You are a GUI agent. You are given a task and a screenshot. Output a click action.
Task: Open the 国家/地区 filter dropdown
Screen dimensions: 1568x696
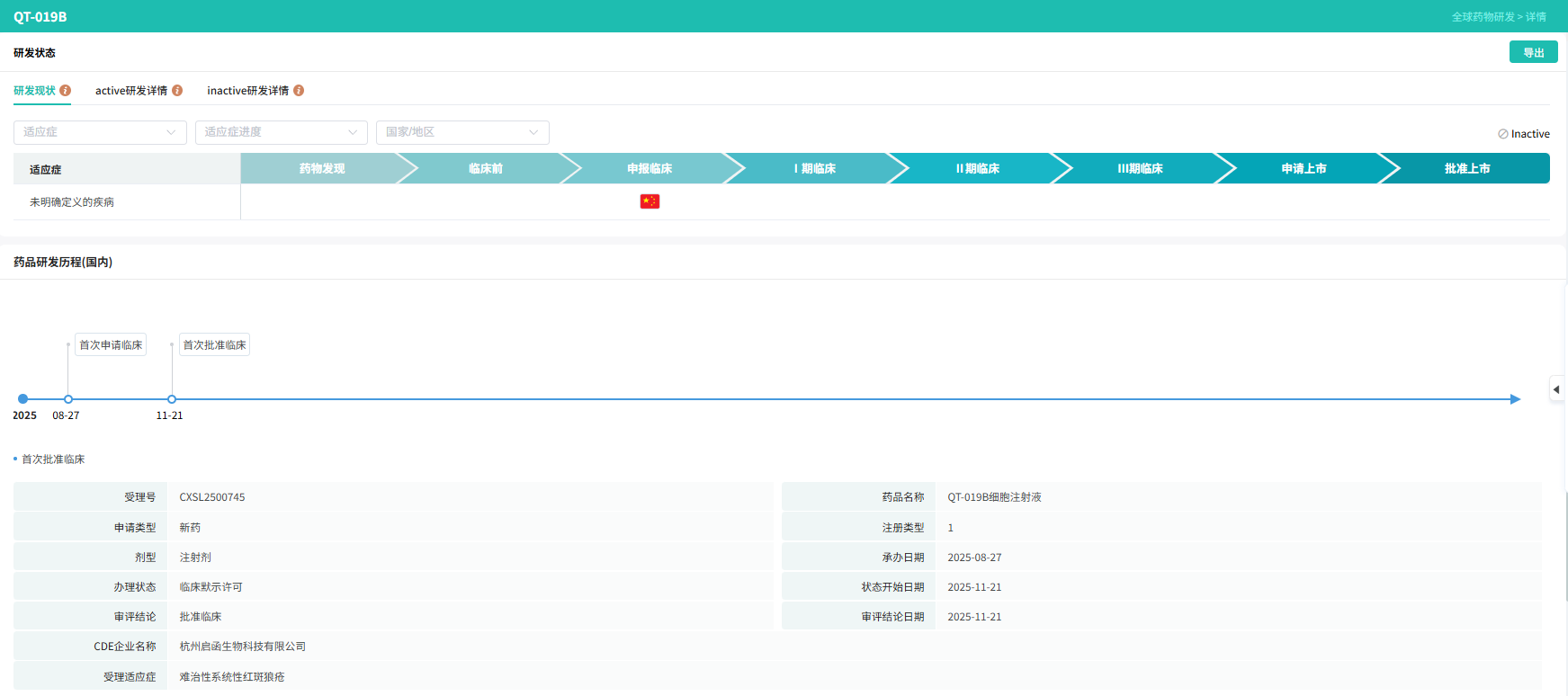point(461,132)
